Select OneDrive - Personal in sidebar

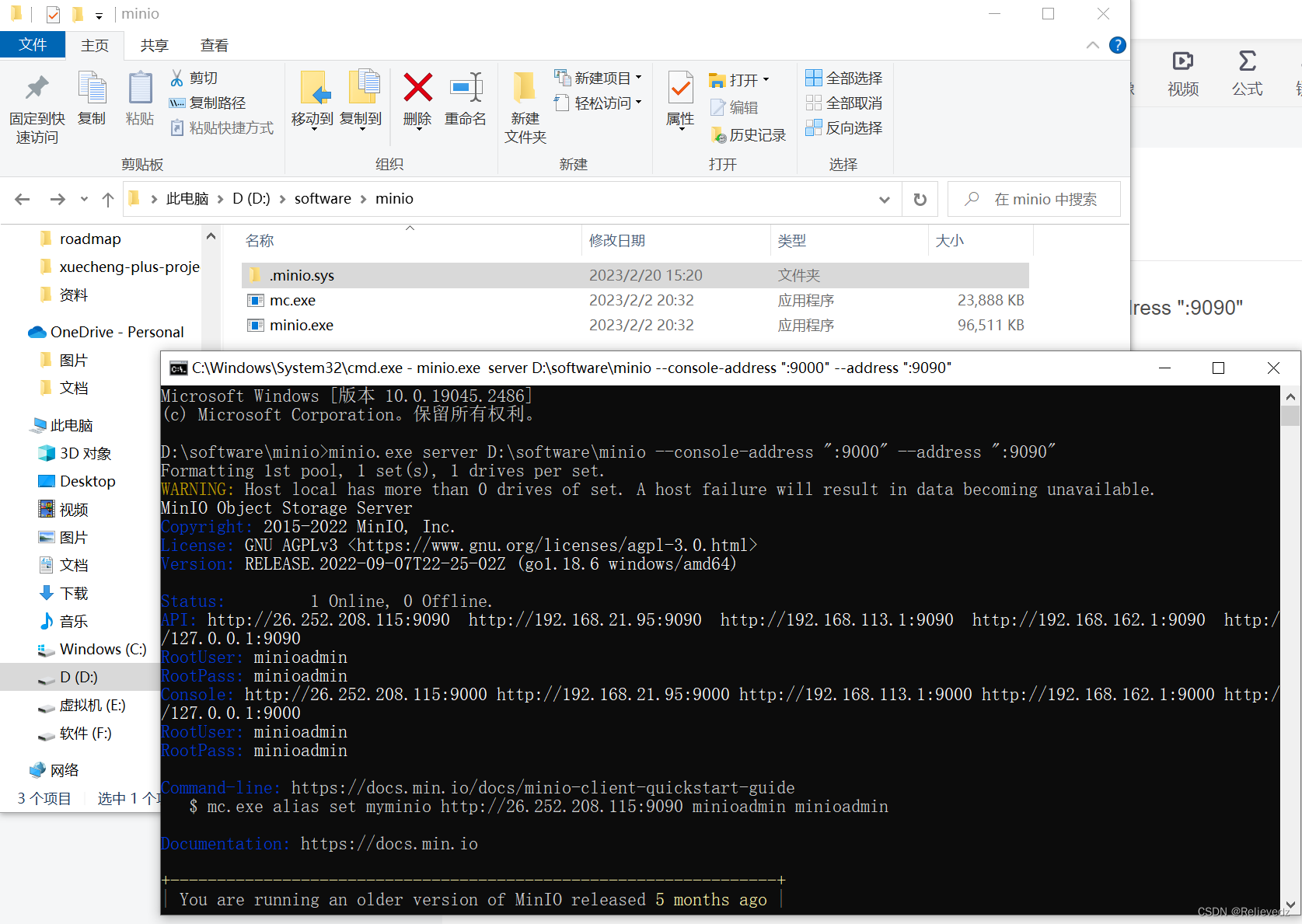tap(106, 332)
